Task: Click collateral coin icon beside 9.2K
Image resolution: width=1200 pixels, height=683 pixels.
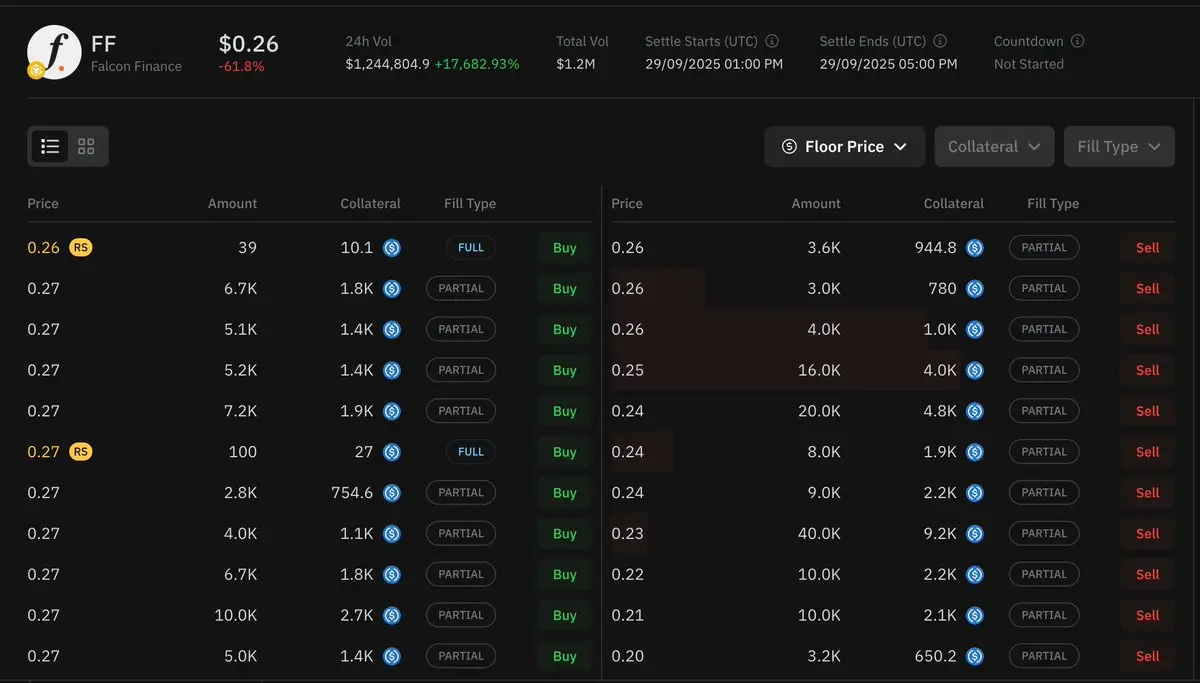Action: point(975,533)
